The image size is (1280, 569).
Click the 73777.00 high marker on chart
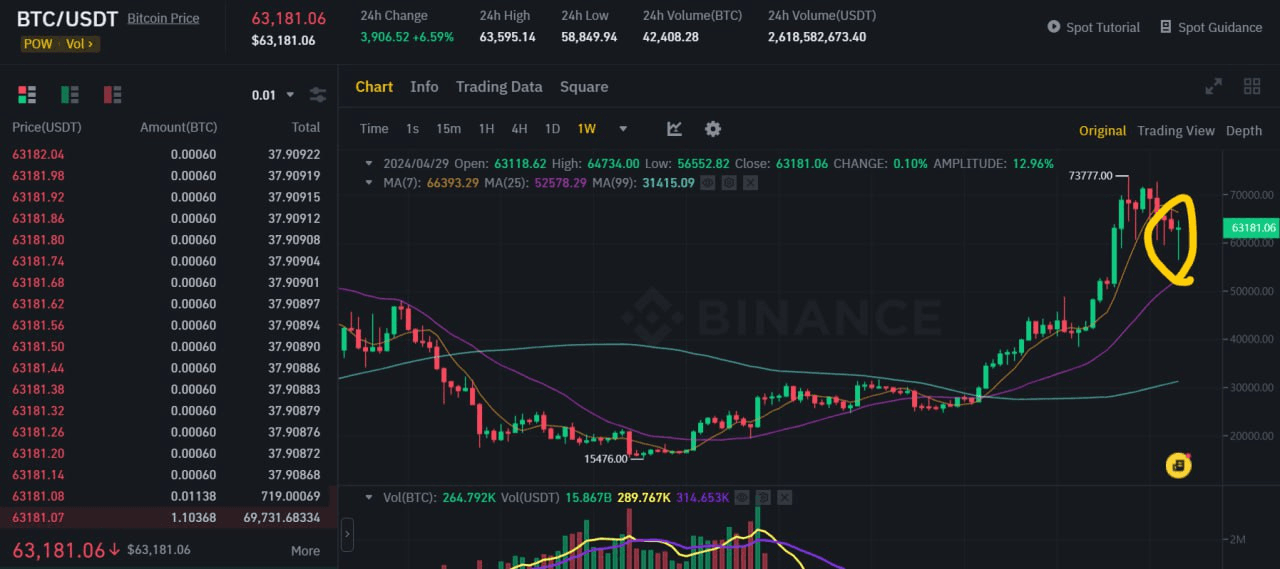[1090, 175]
